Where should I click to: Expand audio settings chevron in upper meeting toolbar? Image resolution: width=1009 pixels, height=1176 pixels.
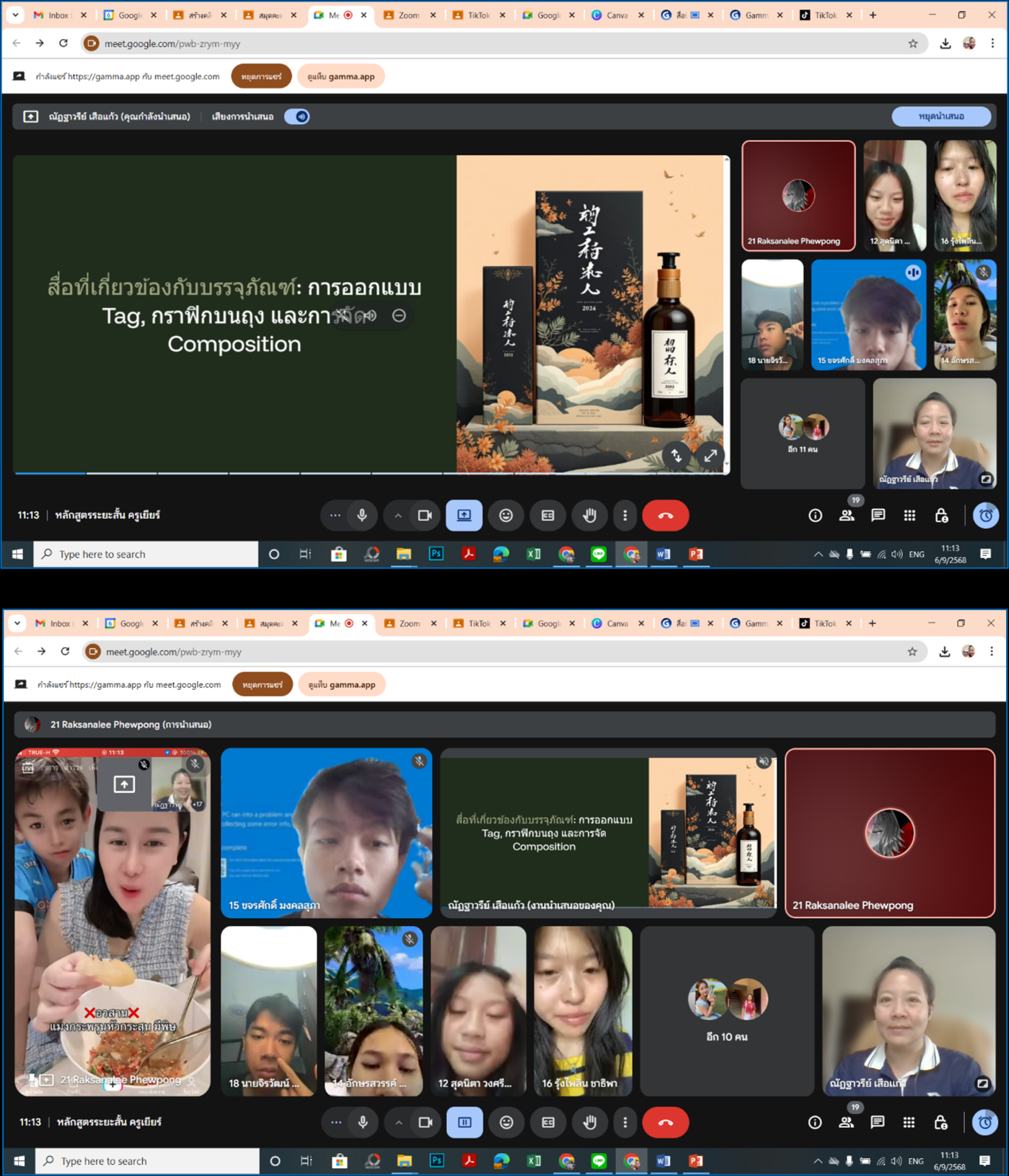397,516
